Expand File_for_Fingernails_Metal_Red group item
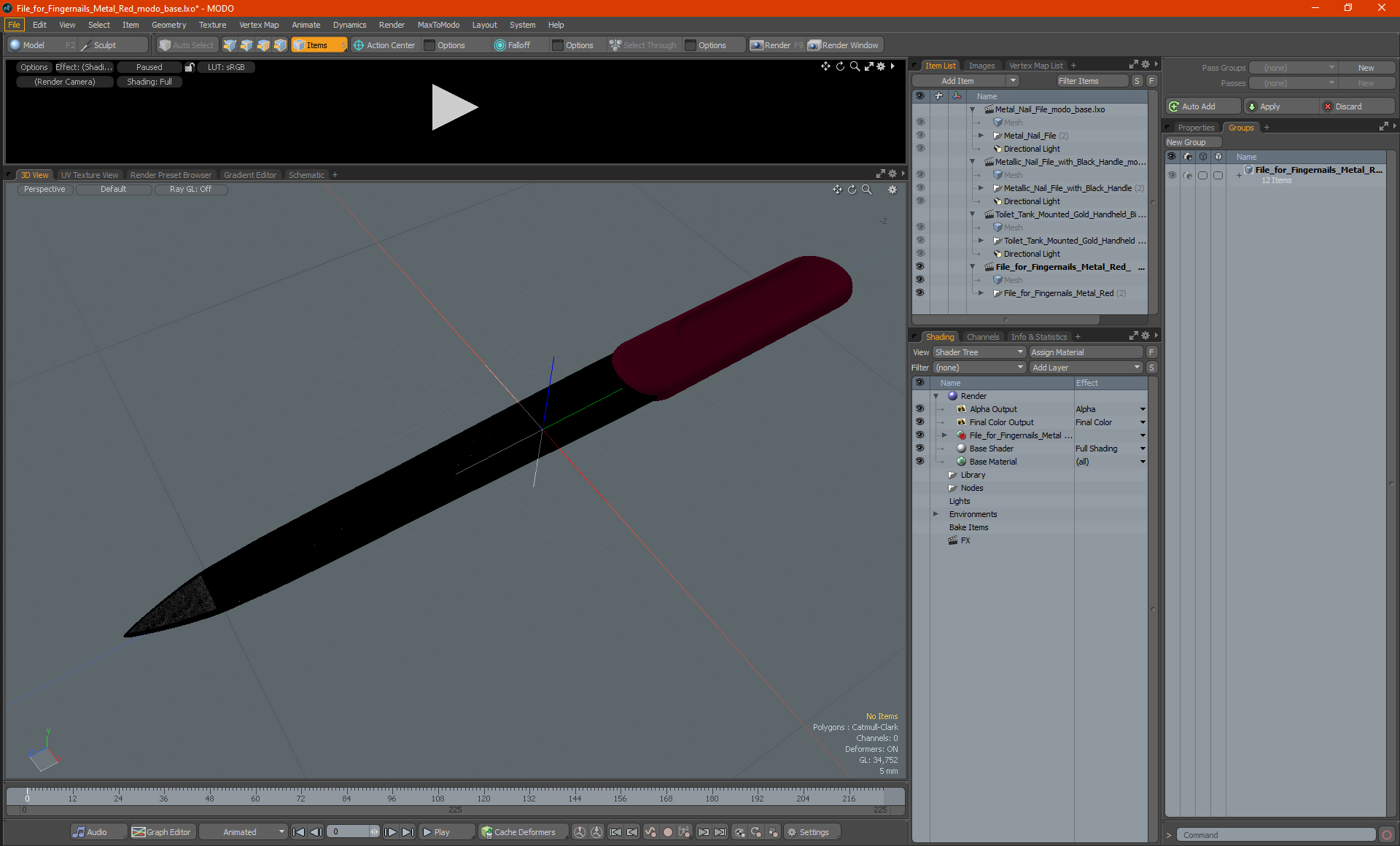 pyautogui.click(x=981, y=293)
